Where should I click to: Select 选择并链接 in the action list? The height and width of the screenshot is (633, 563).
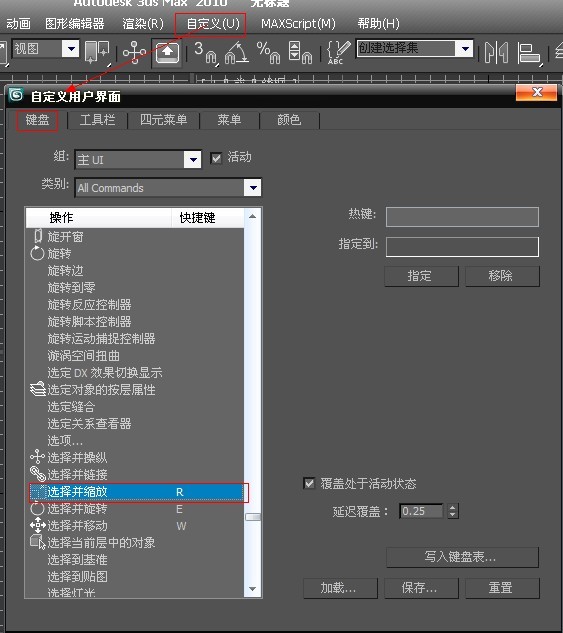(136, 474)
